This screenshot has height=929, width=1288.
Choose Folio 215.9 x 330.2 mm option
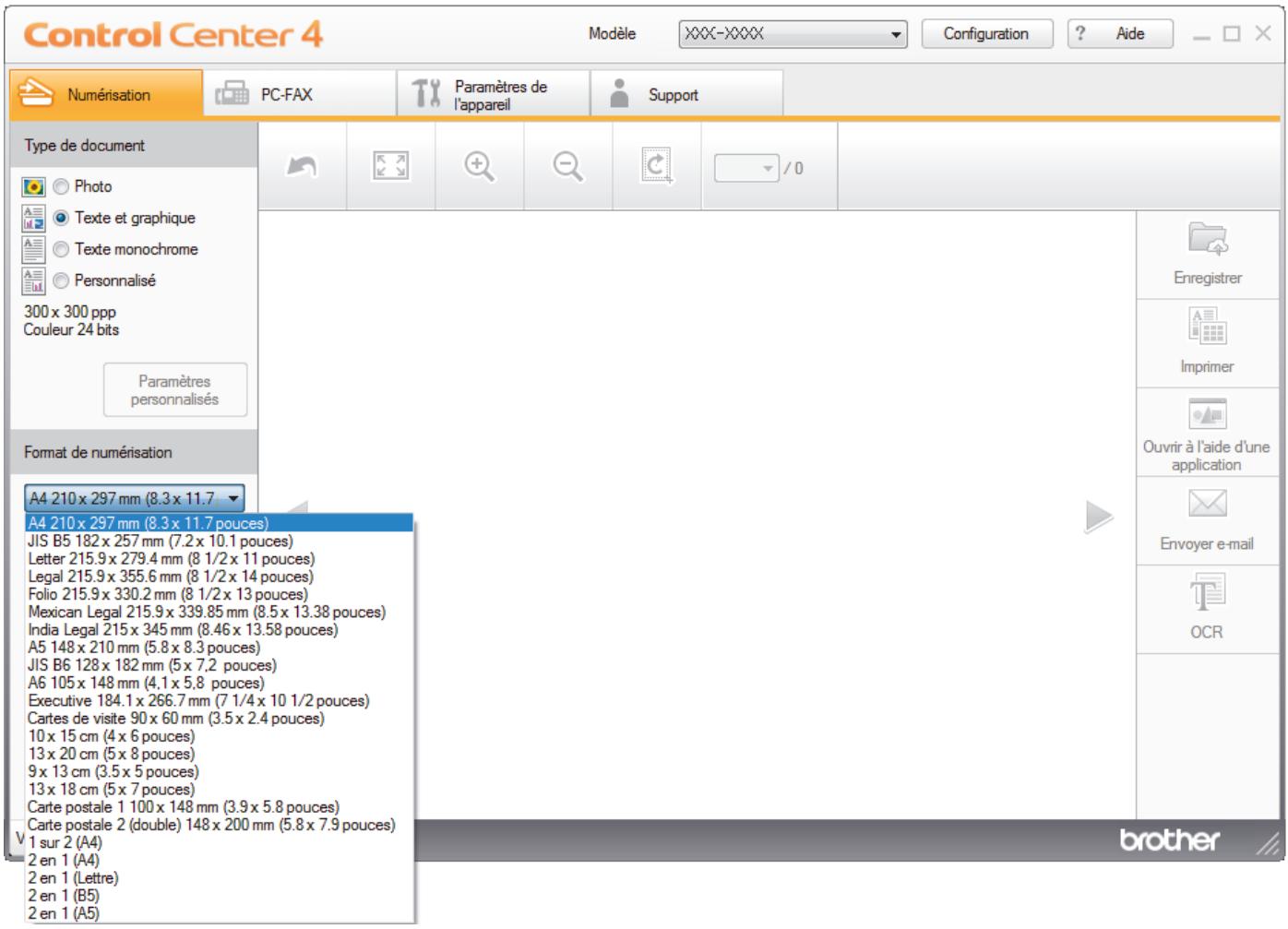[x=220, y=594]
